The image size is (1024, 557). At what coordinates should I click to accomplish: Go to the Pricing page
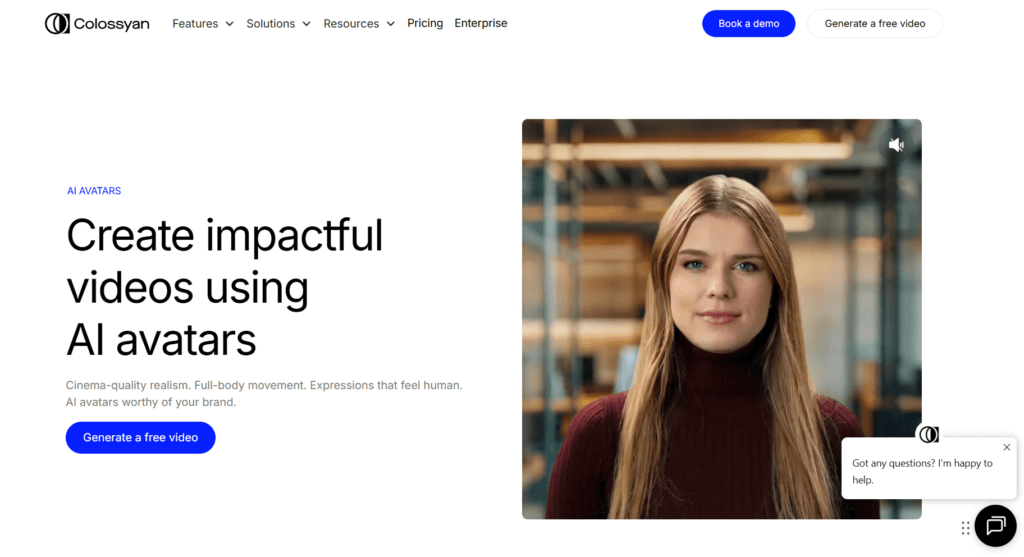tap(425, 23)
